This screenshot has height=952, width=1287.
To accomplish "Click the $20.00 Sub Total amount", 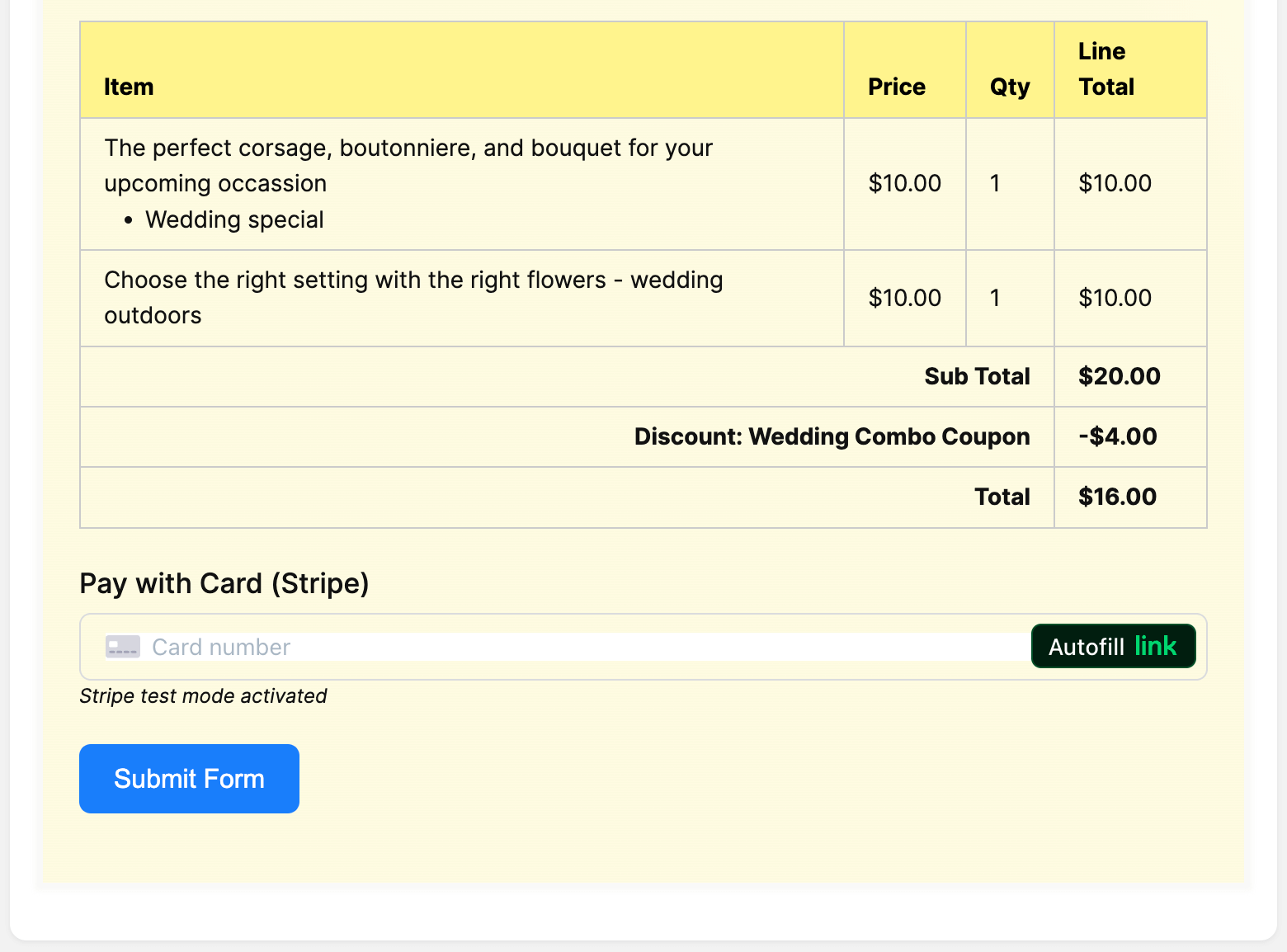I will (x=1119, y=376).
